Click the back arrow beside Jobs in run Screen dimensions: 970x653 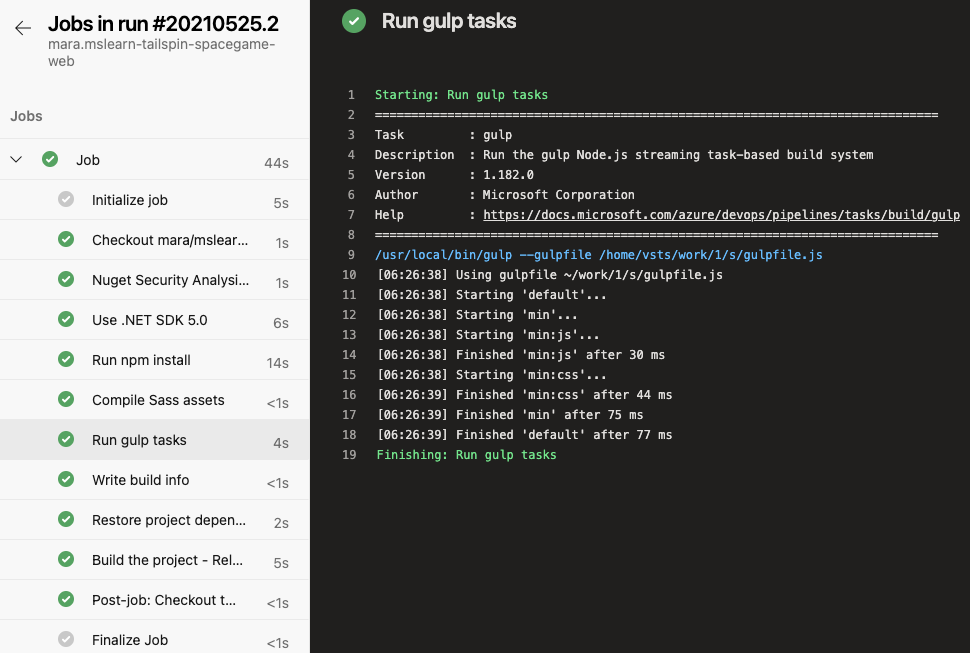point(22,28)
